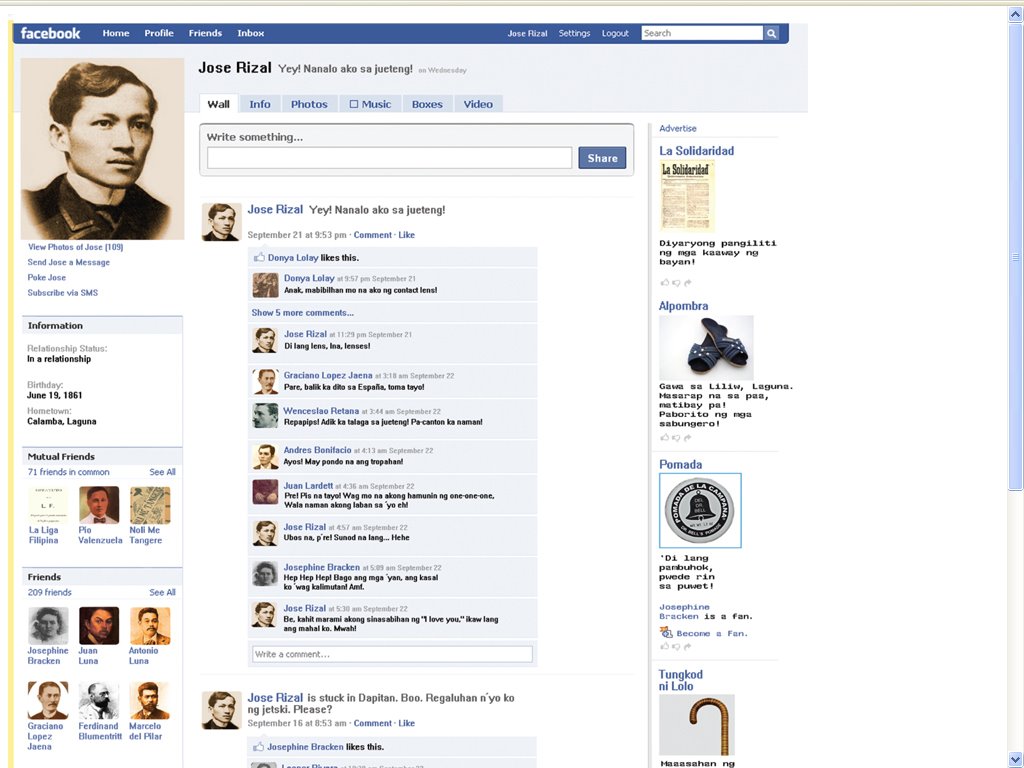
Task: Click Noli Me Tangere mutual friend thumbnail
Action: tap(150, 505)
